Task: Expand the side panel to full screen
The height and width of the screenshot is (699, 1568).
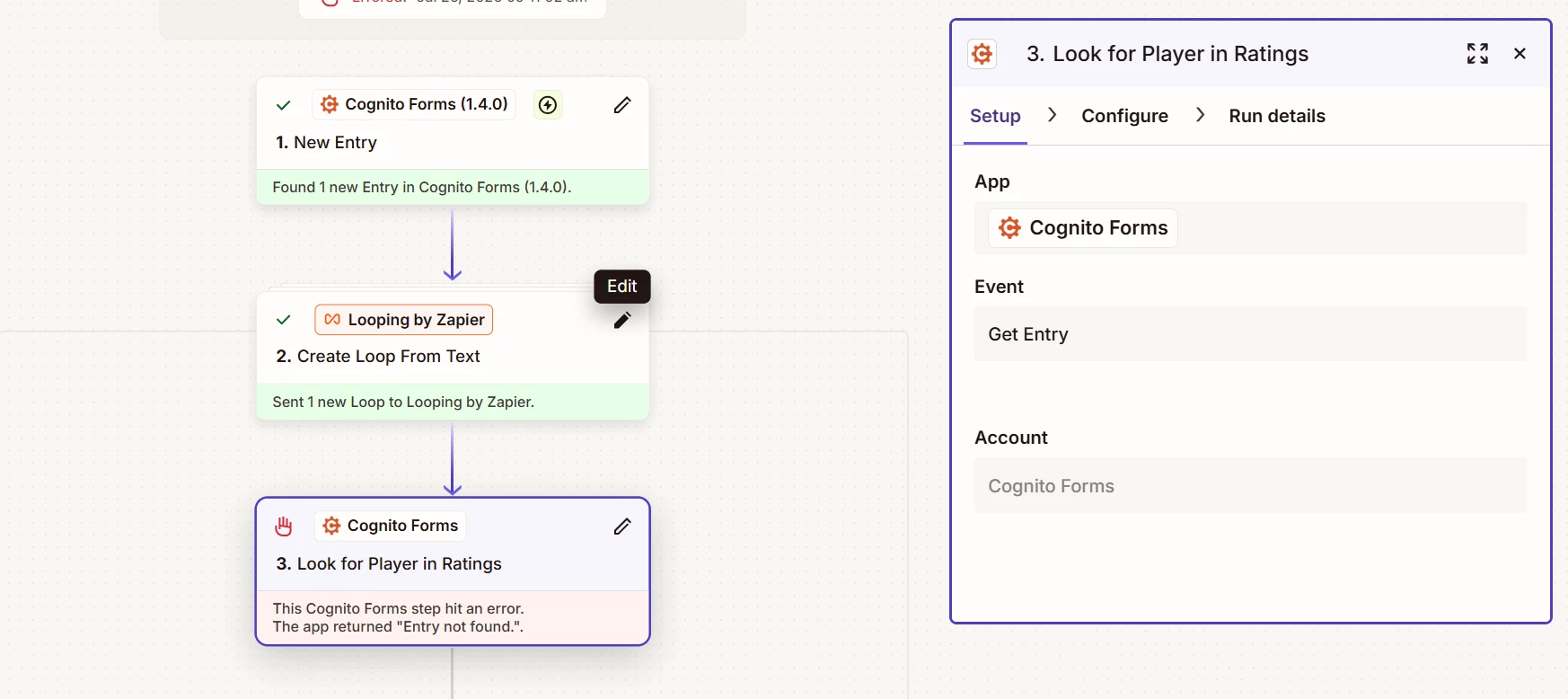Action: coord(1477,54)
